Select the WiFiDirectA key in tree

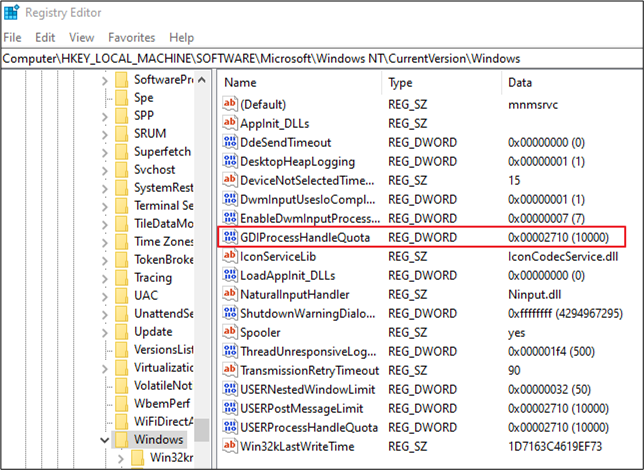point(163,422)
